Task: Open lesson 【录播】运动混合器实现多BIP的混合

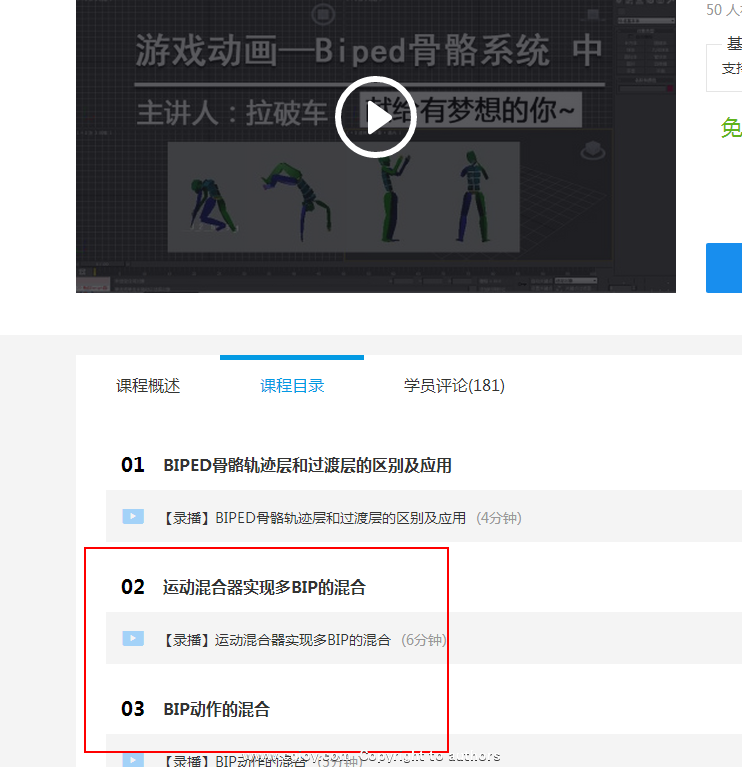Action: [276, 640]
